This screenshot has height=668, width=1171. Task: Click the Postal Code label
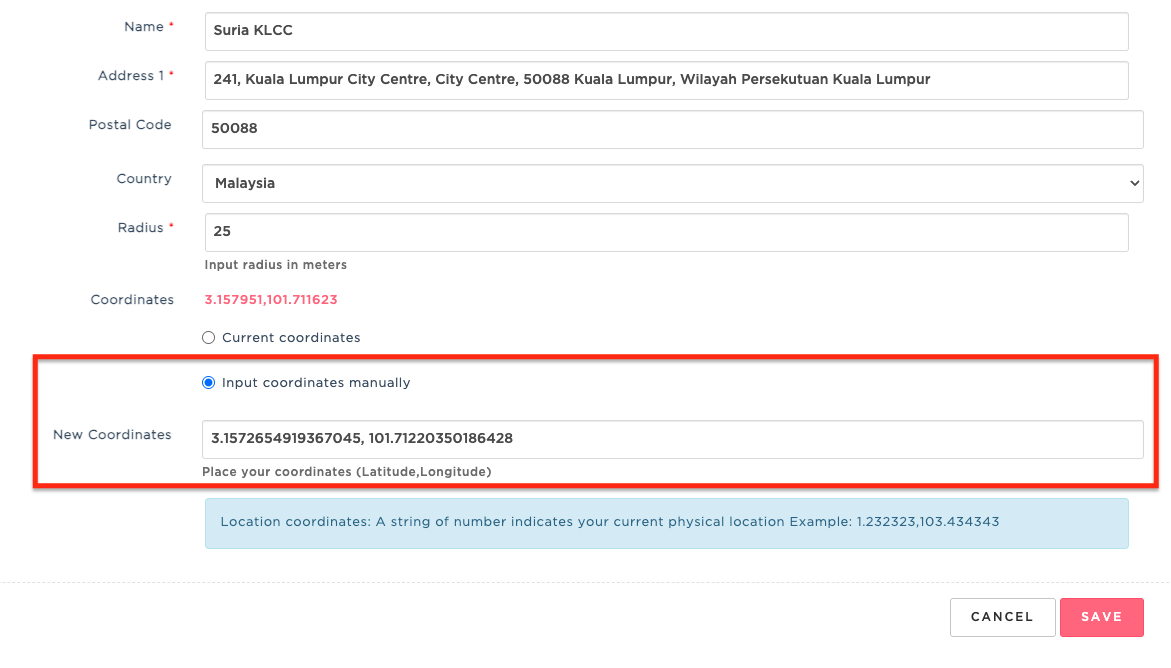[130, 125]
